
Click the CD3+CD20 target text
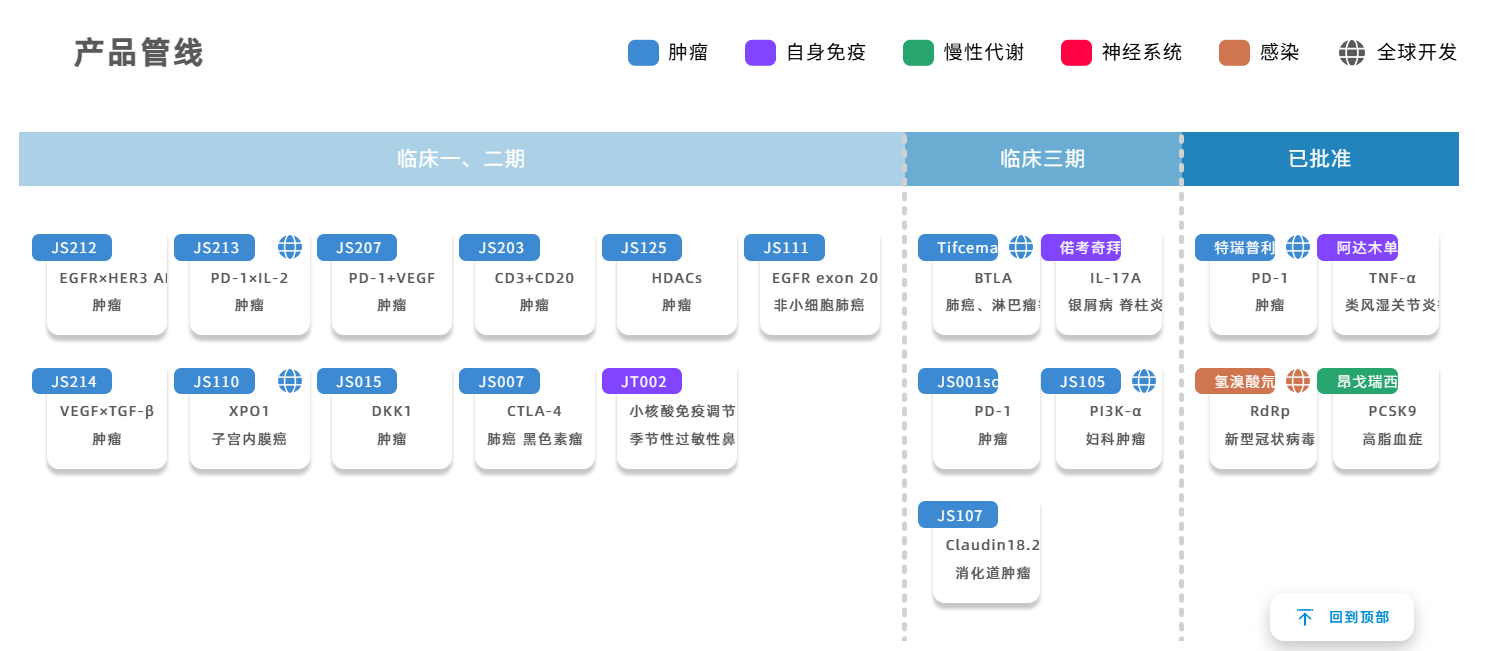(x=534, y=278)
